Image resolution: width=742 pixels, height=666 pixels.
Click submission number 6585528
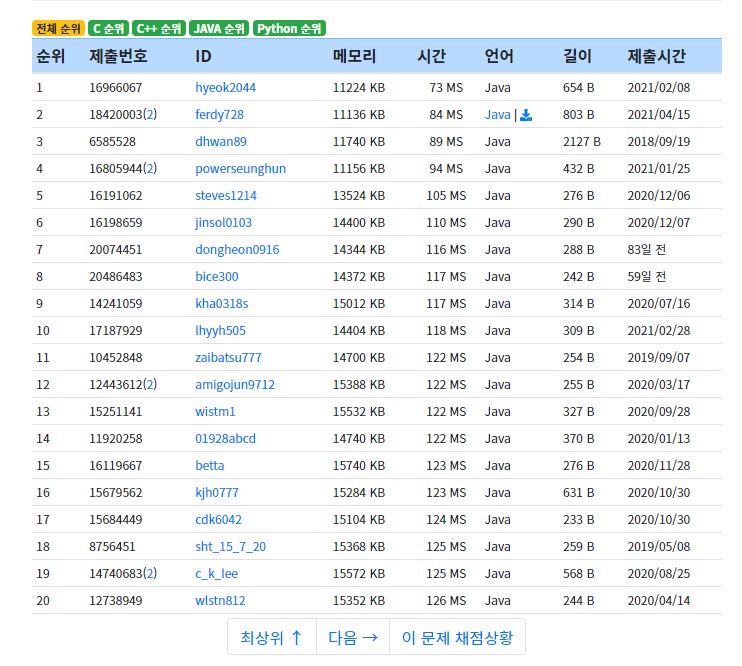coord(112,142)
